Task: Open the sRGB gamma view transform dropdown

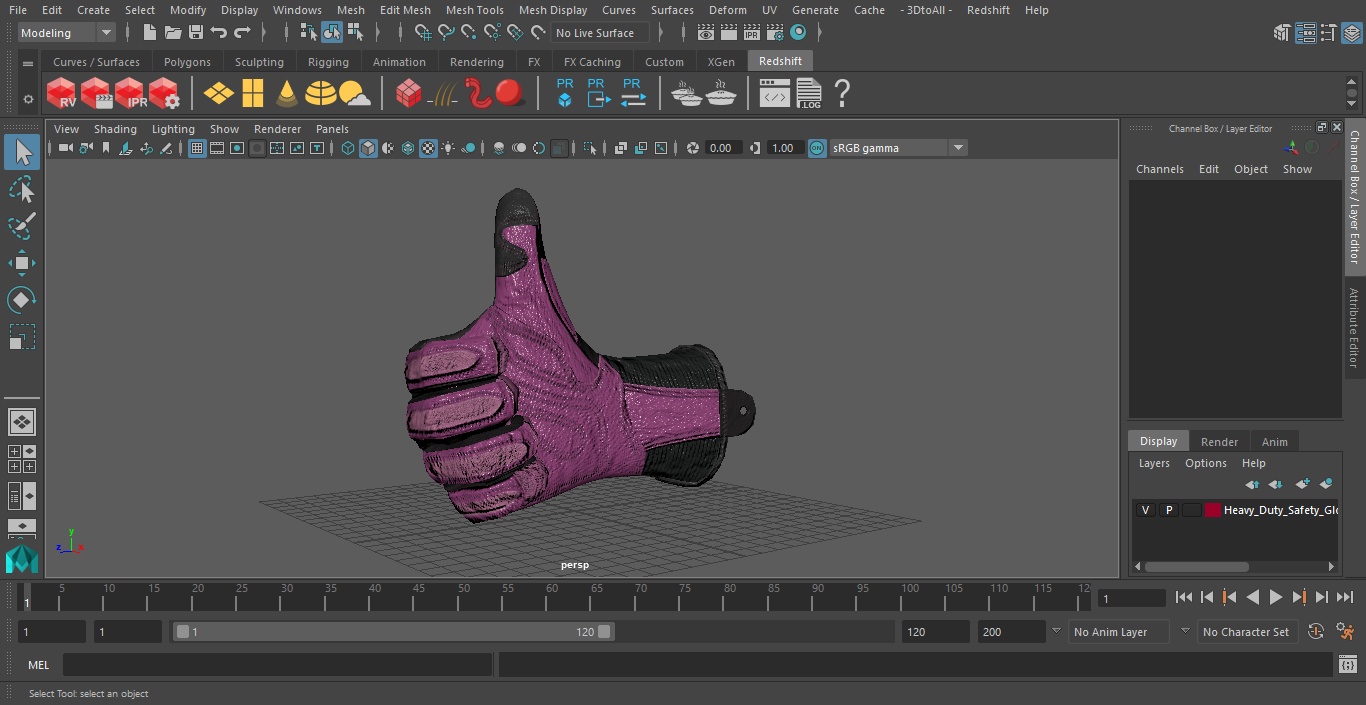Action: coord(898,148)
